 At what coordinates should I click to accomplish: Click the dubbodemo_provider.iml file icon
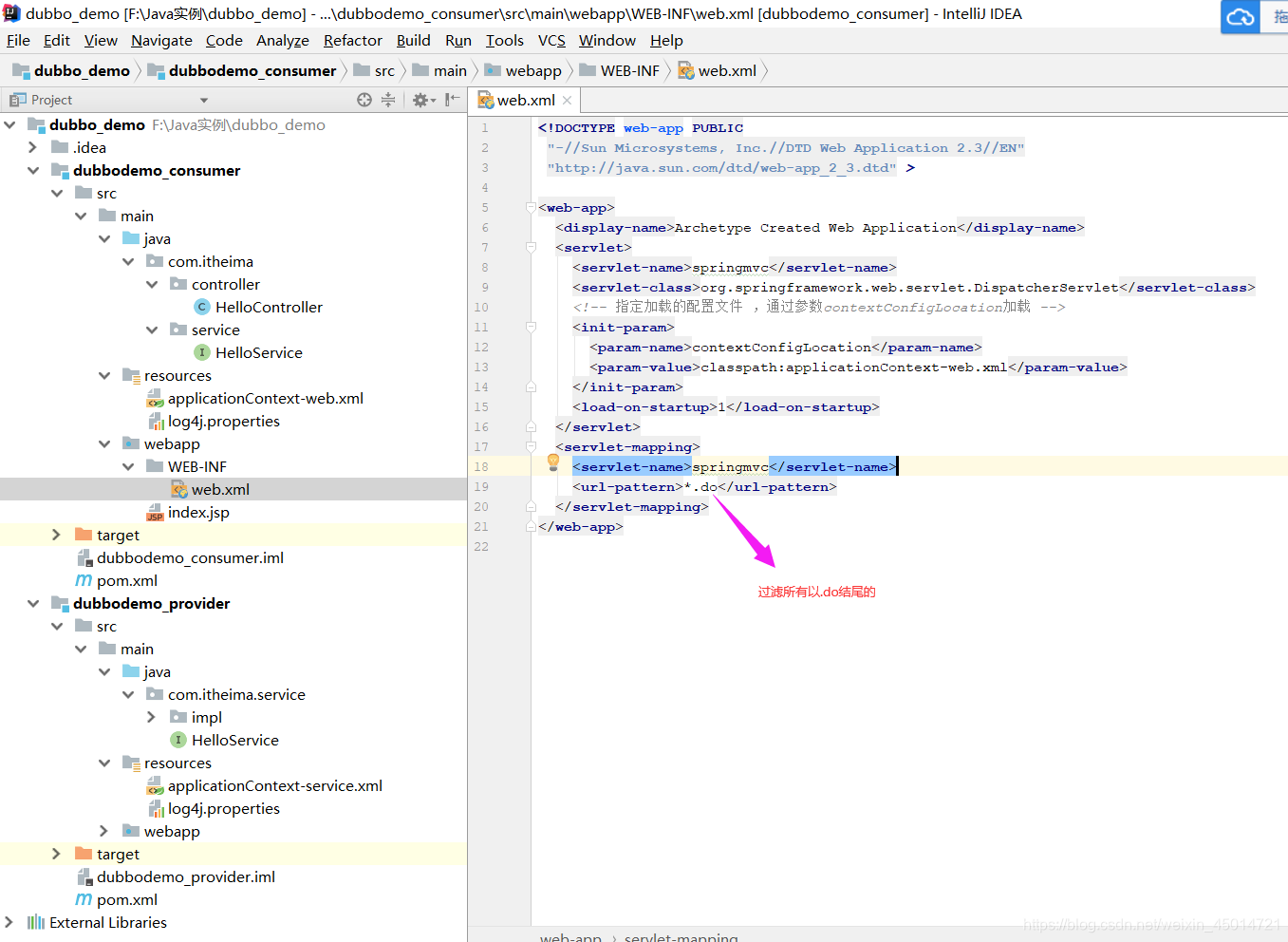[x=84, y=877]
